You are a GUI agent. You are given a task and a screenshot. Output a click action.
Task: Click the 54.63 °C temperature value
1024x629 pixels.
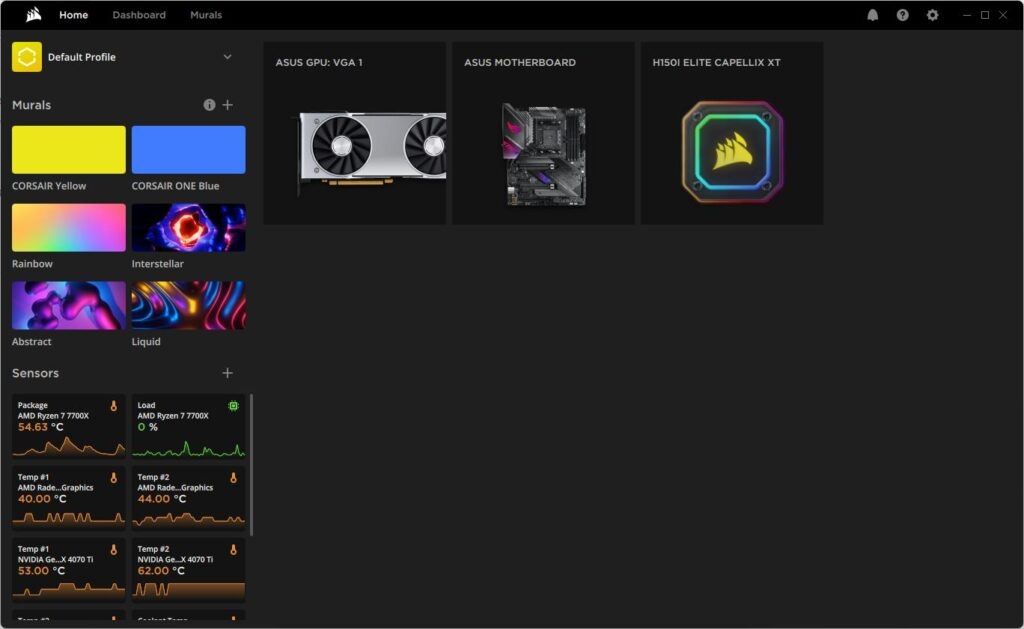point(40,427)
